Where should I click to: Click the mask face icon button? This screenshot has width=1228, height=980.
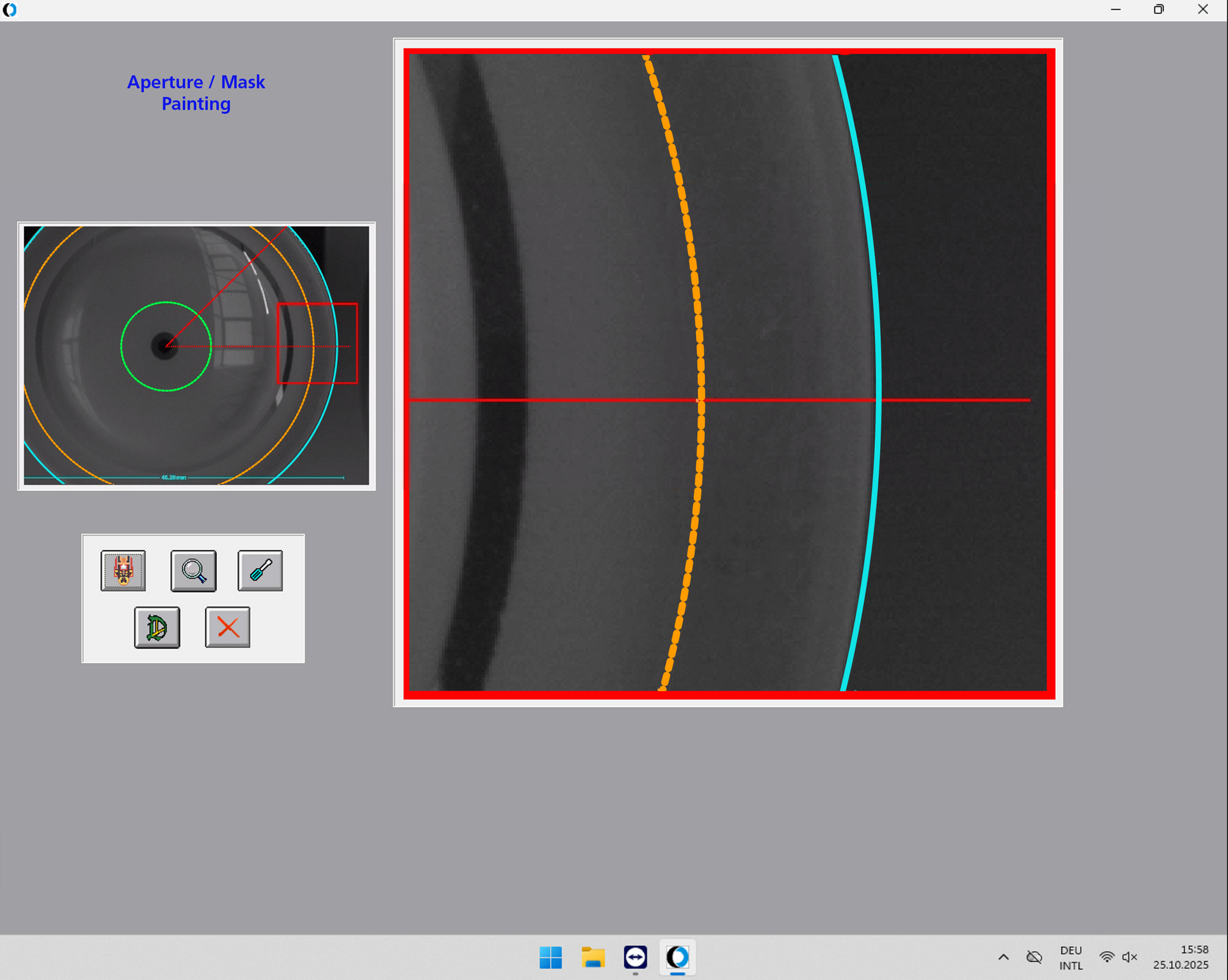click(x=123, y=570)
